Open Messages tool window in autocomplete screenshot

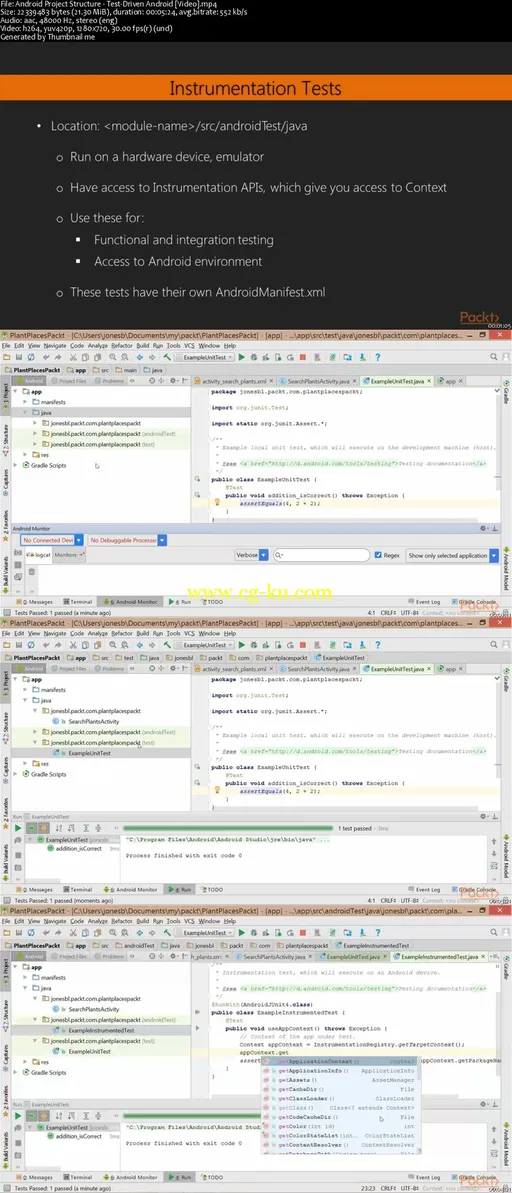(x=37, y=1177)
